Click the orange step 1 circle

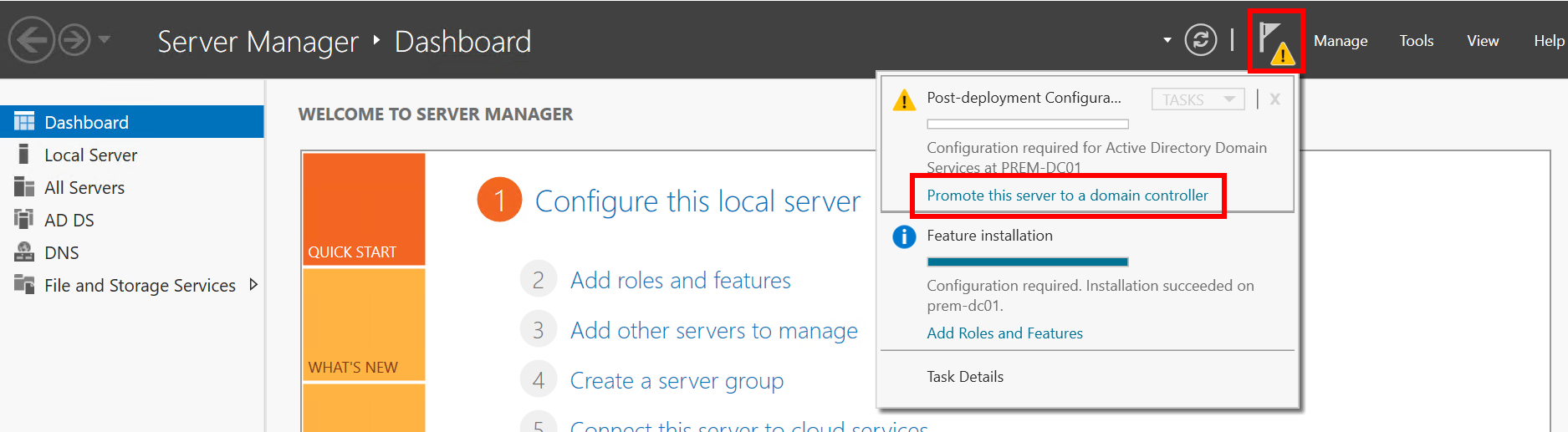coord(499,201)
